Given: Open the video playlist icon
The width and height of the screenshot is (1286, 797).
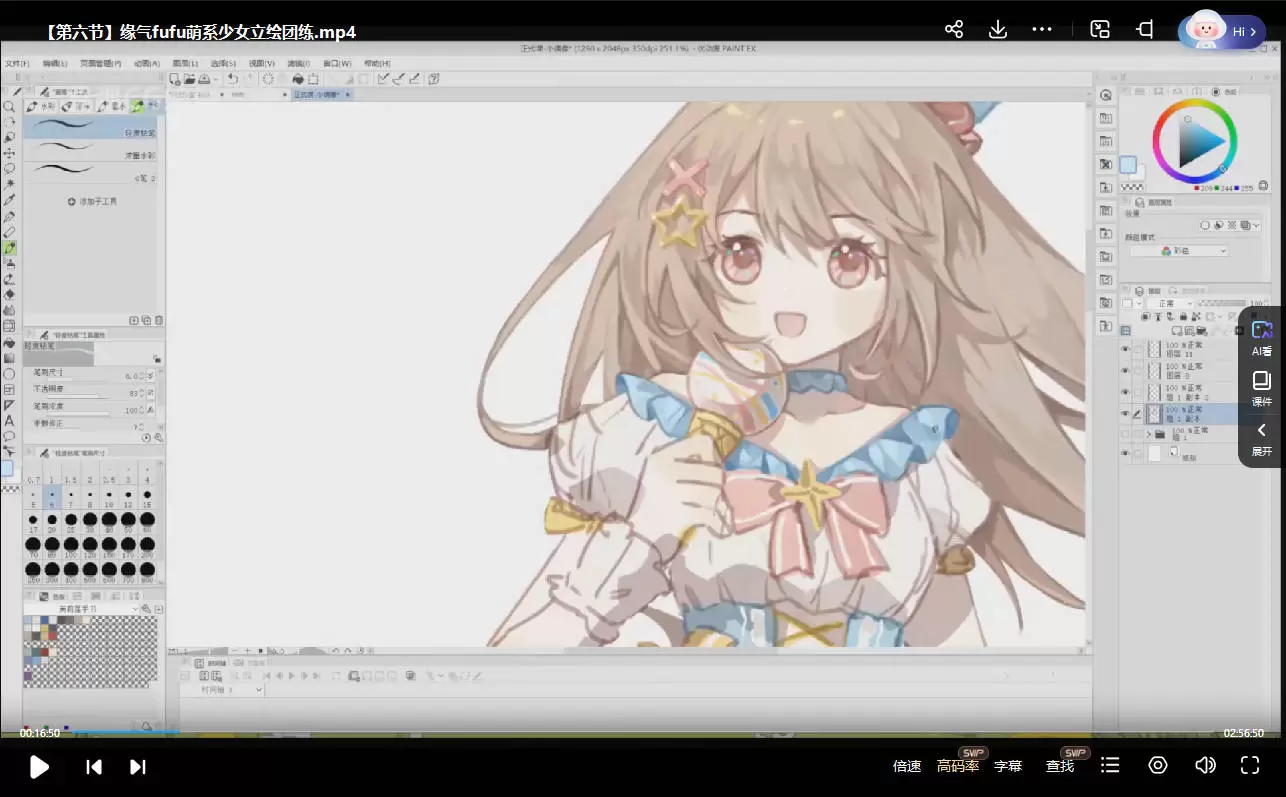Looking at the screenshot, I should tap(1110, 765).
